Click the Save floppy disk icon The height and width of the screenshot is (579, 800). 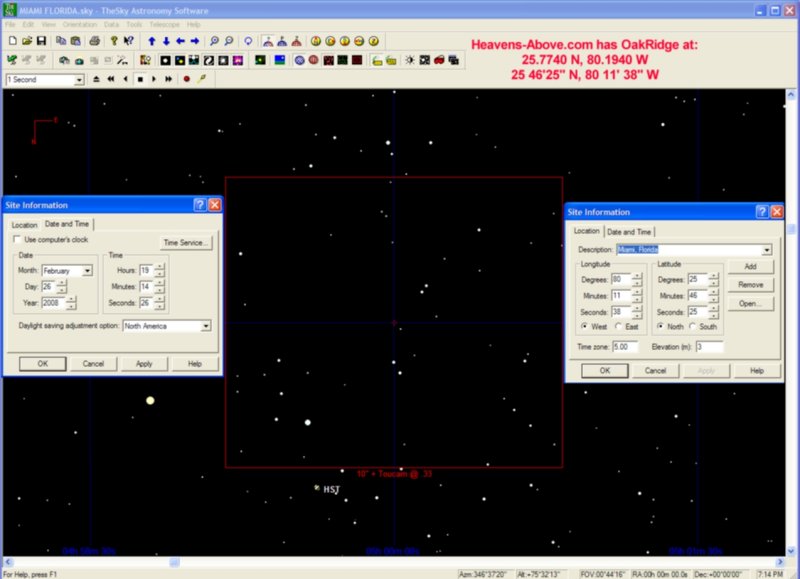[41, 41]
